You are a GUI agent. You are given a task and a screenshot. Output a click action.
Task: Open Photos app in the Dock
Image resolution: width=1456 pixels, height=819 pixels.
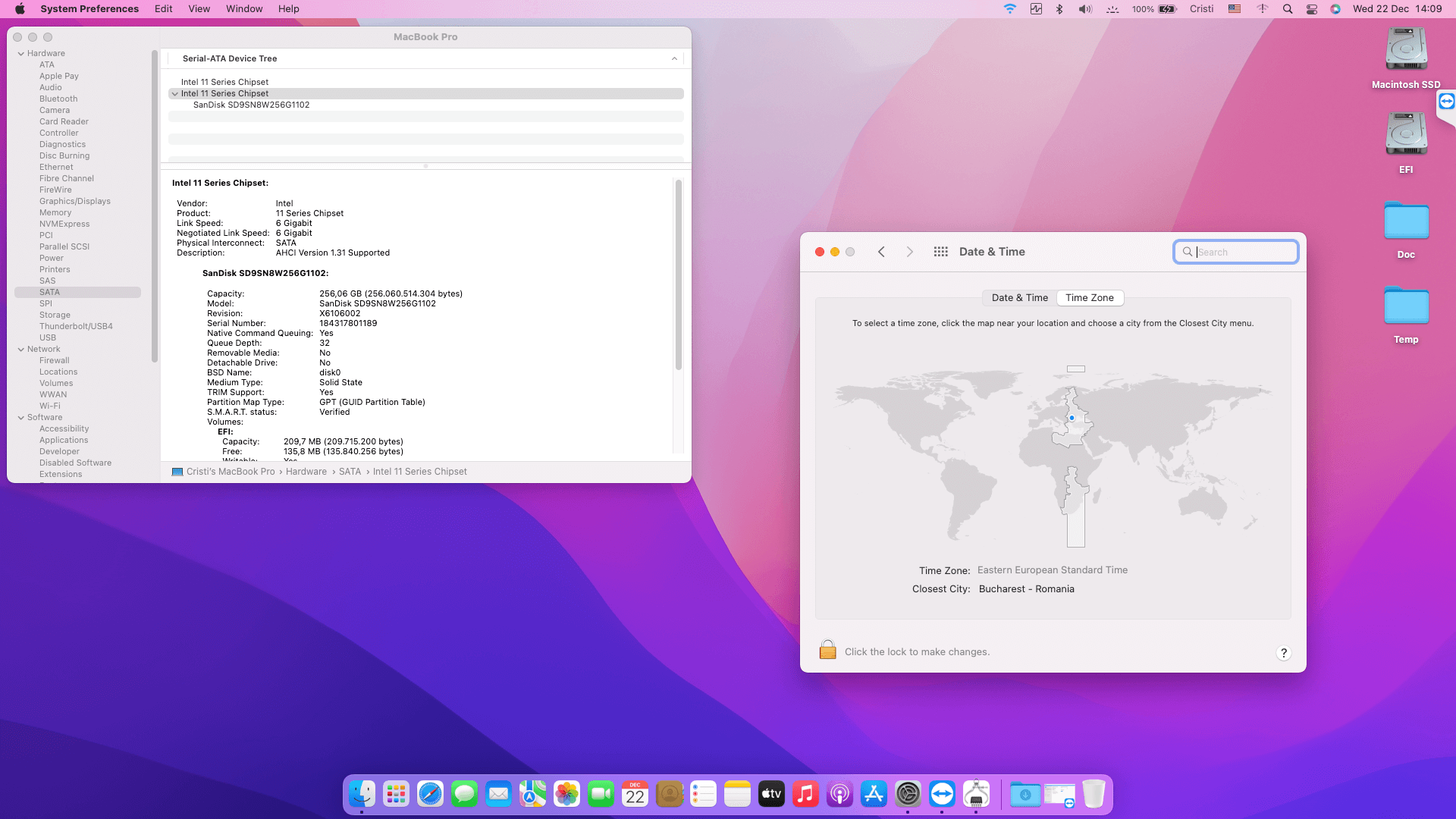click(x=566, y=794)
